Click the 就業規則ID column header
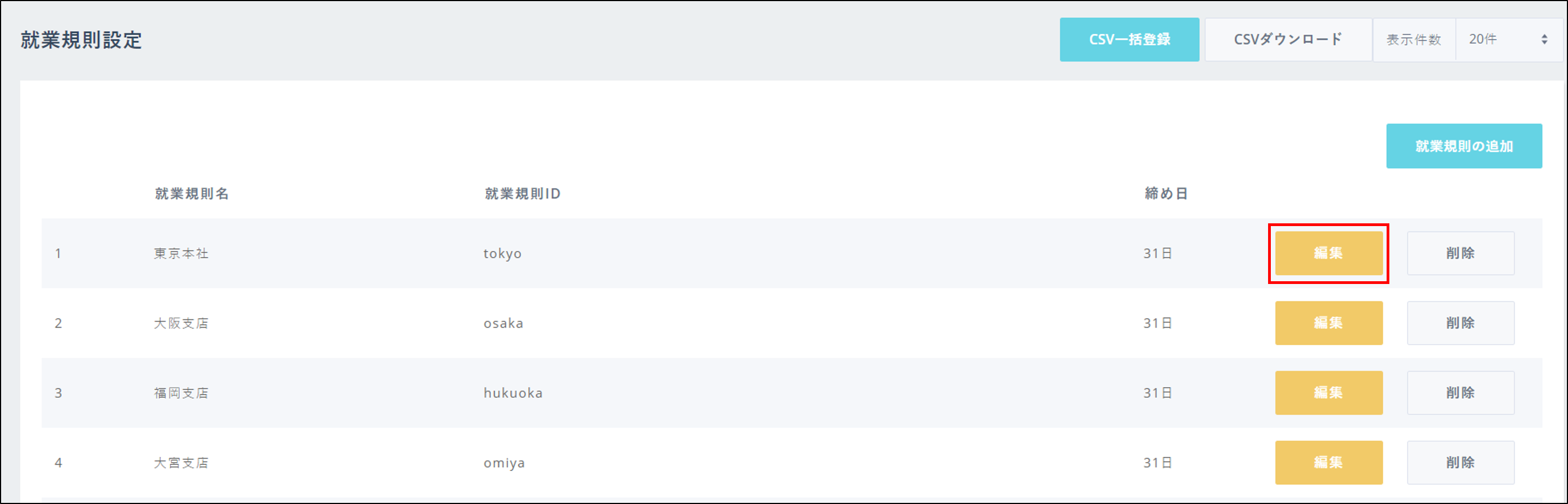Viewport: 1568px width, 504px height. (x=522, y=194)
